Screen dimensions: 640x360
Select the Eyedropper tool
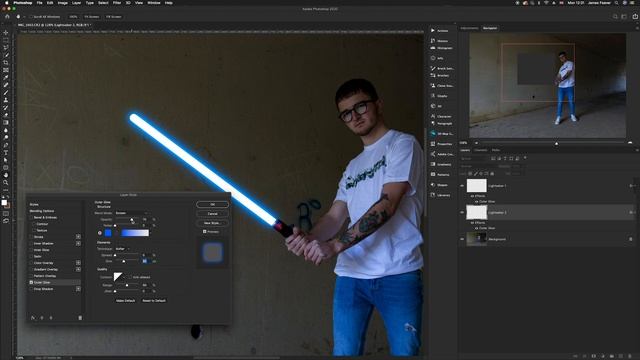pos(6,78)
